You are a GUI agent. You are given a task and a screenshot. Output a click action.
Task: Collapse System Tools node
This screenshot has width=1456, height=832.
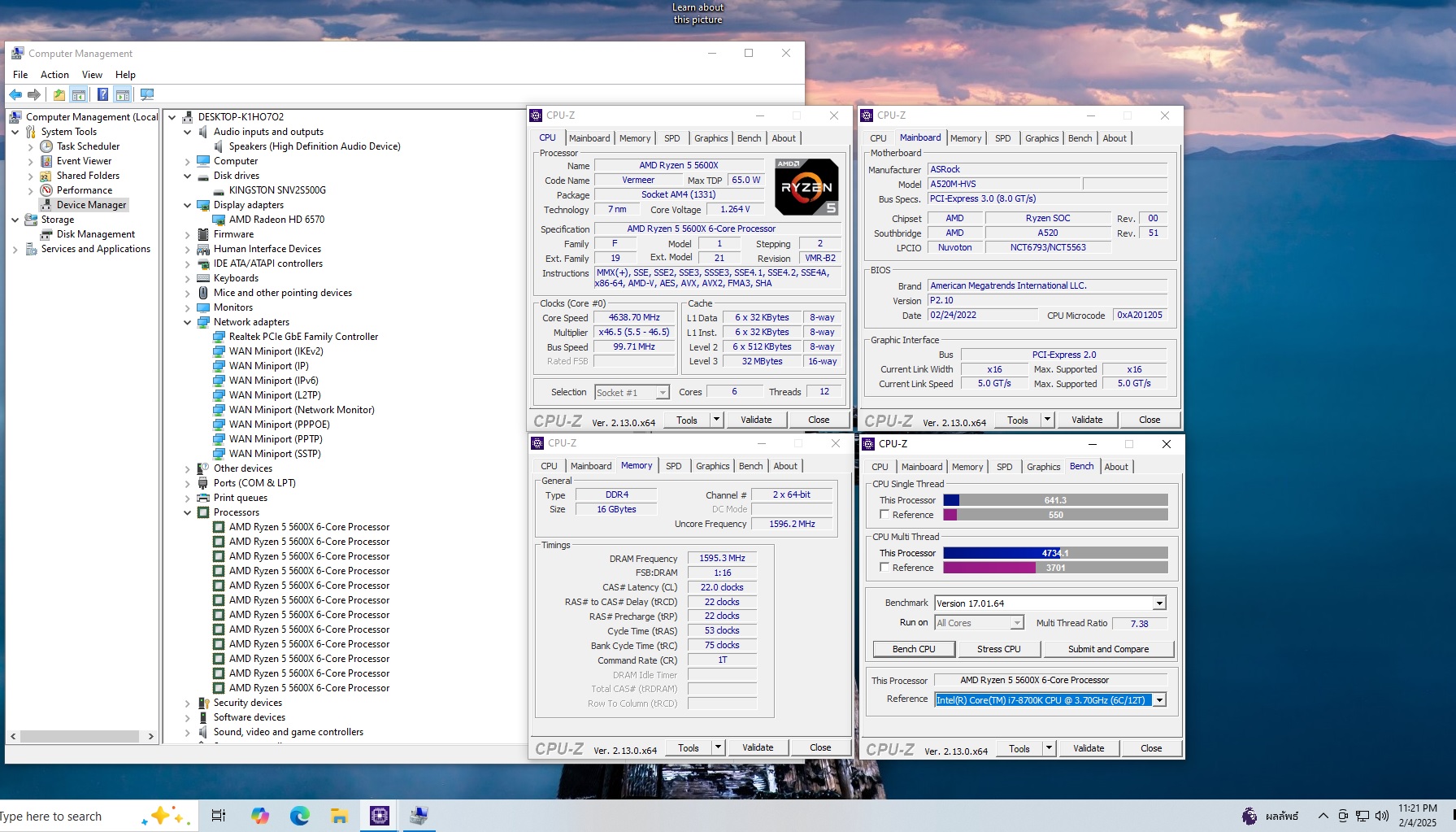tap(15, 132)
